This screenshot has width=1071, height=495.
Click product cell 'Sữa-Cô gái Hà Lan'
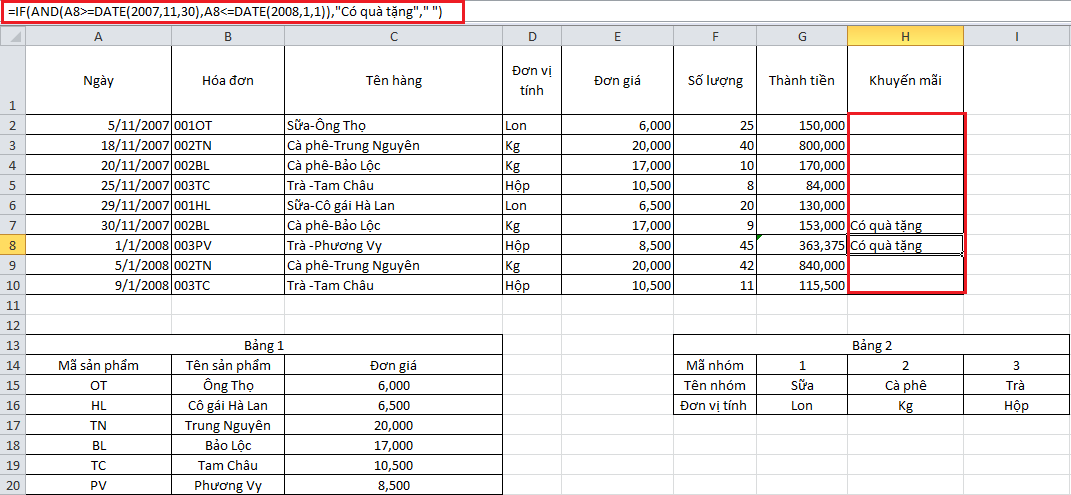[x=393, y=205]
